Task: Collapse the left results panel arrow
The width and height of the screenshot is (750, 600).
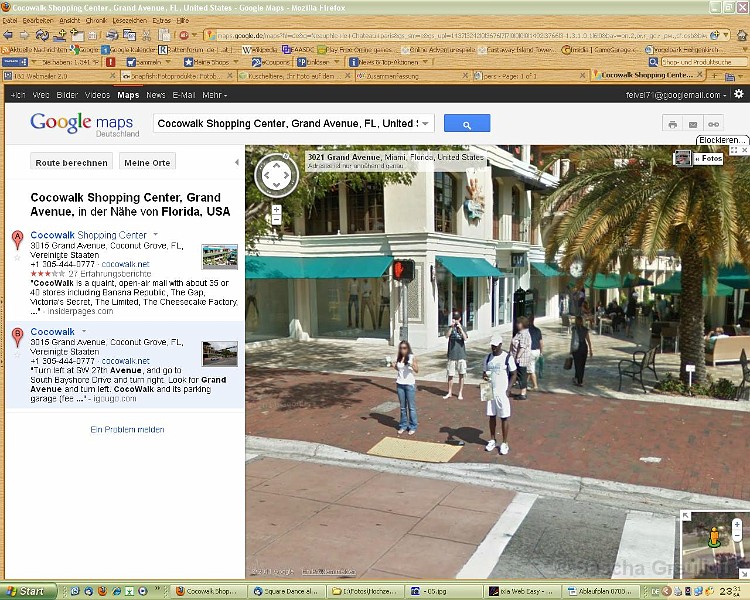Action: (237, 162)
